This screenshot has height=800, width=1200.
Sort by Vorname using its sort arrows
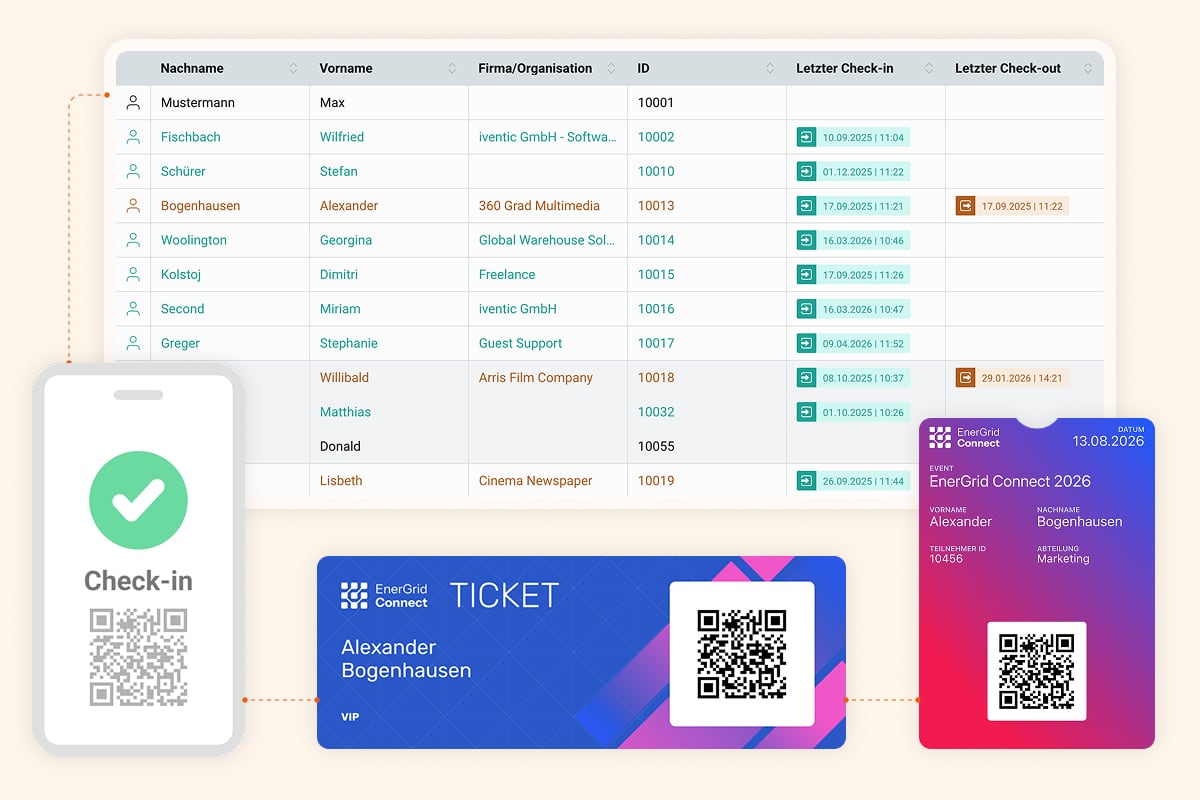452,69
